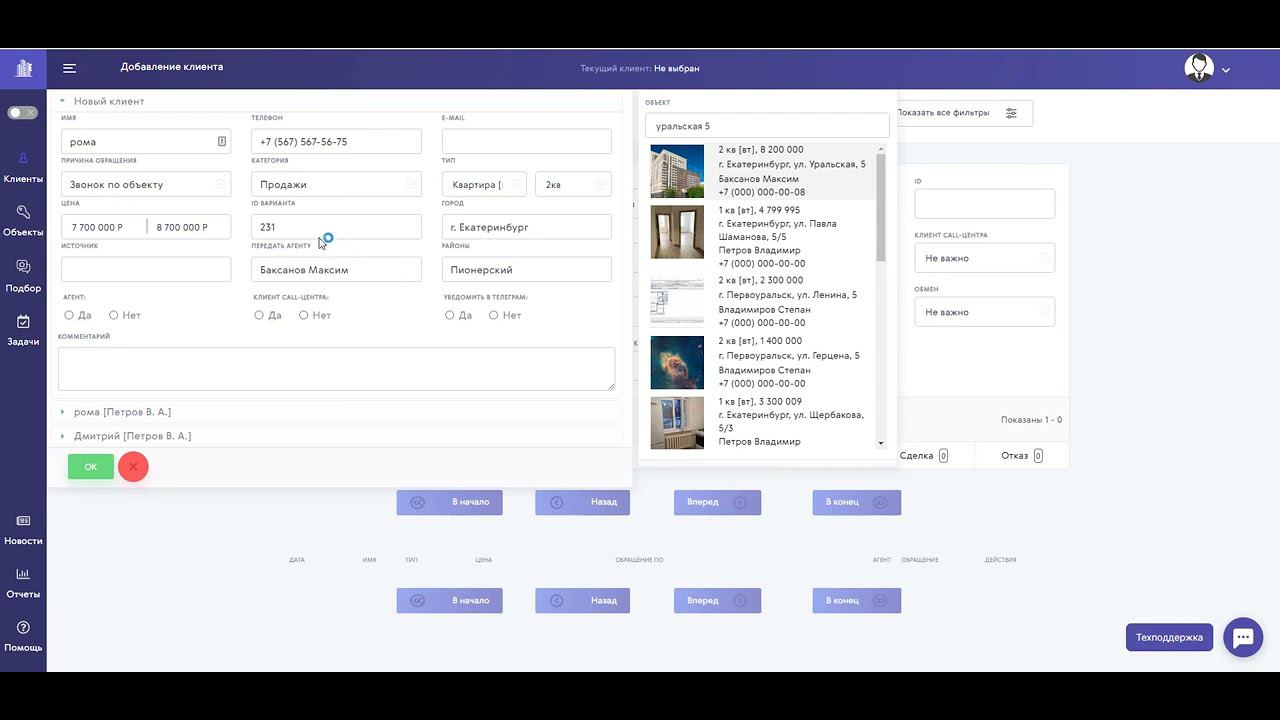Viewport: 1280px width, 720px height.
Task: Click the building logo icon
Action: click(24, 68)
